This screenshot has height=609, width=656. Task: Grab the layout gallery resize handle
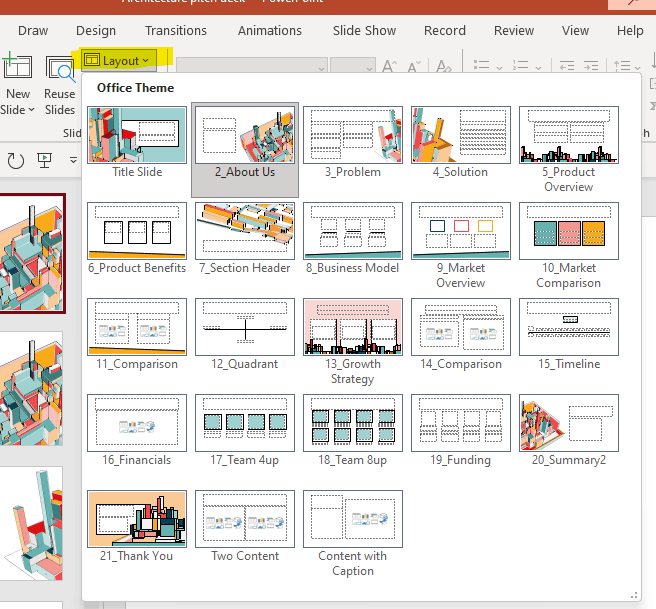coord(635,595)
